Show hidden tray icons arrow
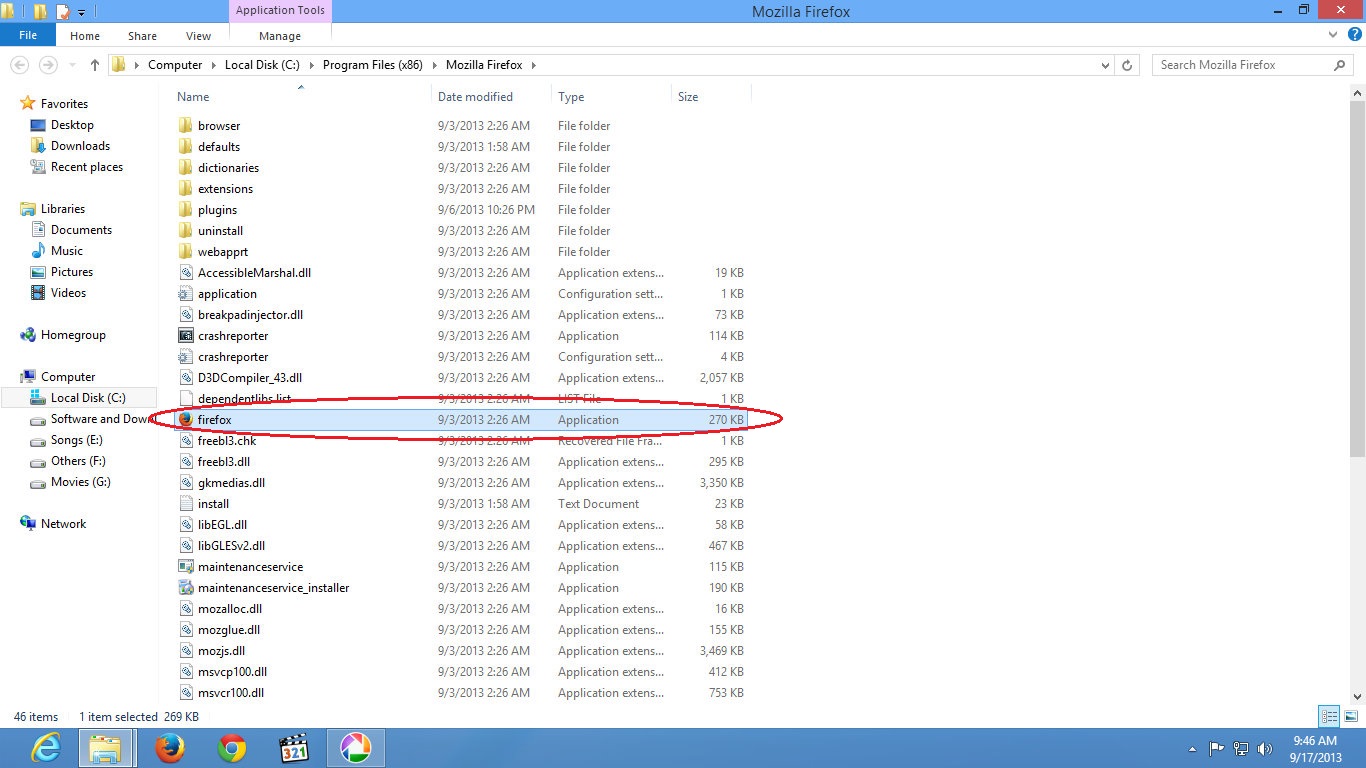Image resolution: width=1366 pixels, height=768 pixels. (x=1192, y=748)
